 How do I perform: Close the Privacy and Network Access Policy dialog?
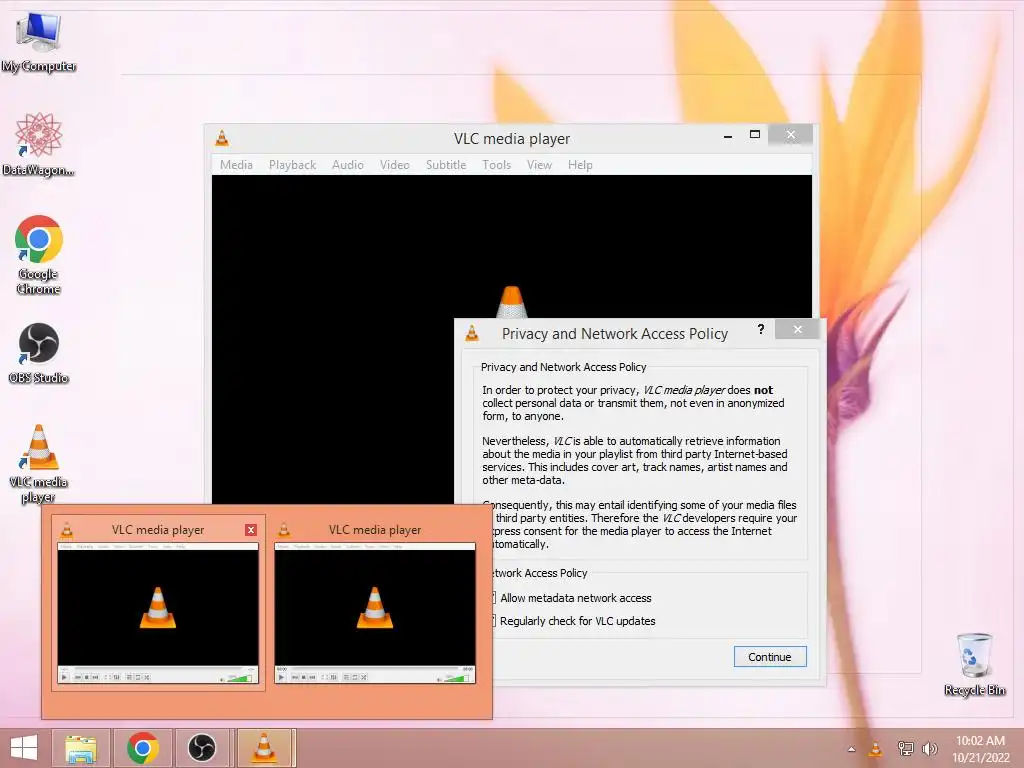(x=797, y=329)
